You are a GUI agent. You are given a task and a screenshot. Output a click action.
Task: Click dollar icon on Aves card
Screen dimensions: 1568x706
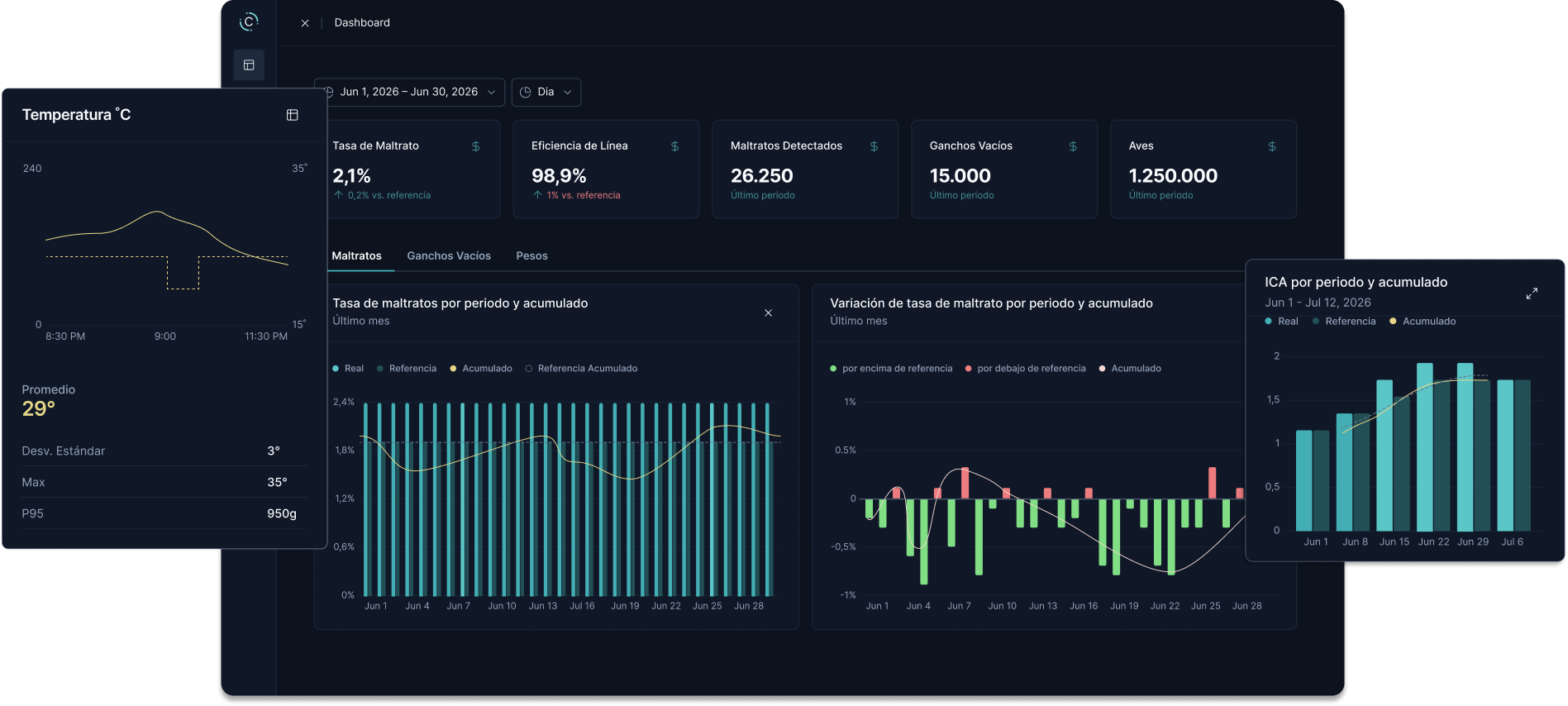[1272, 146]
